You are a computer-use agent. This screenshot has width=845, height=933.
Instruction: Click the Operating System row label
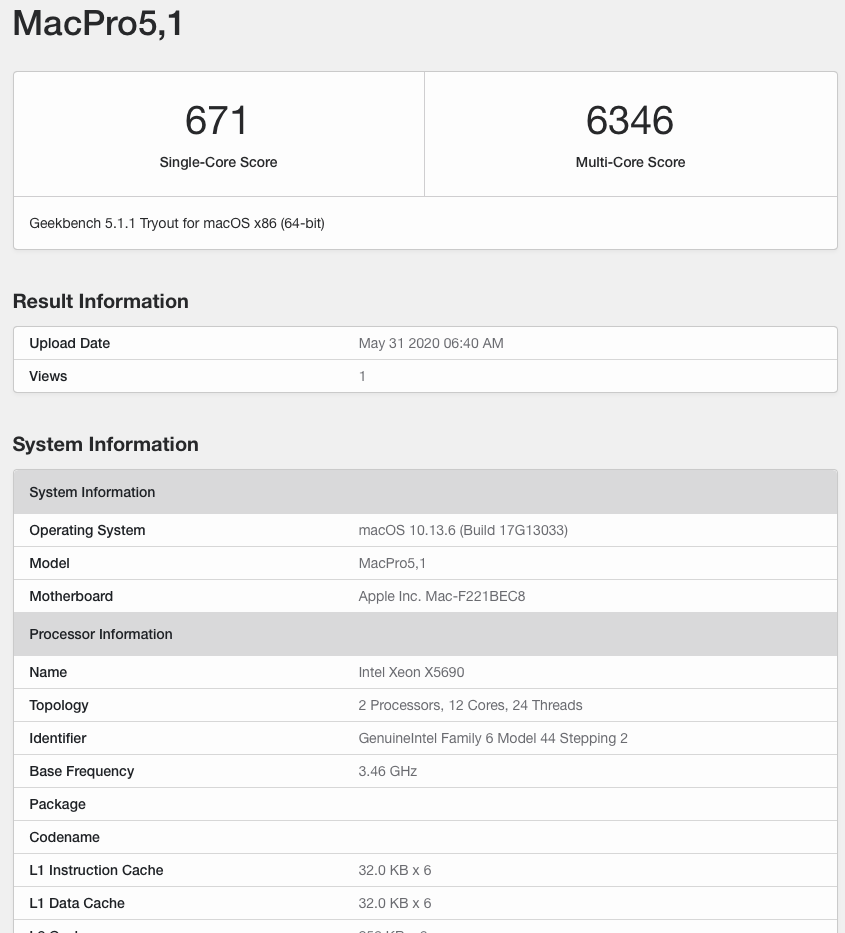[87, 530]
